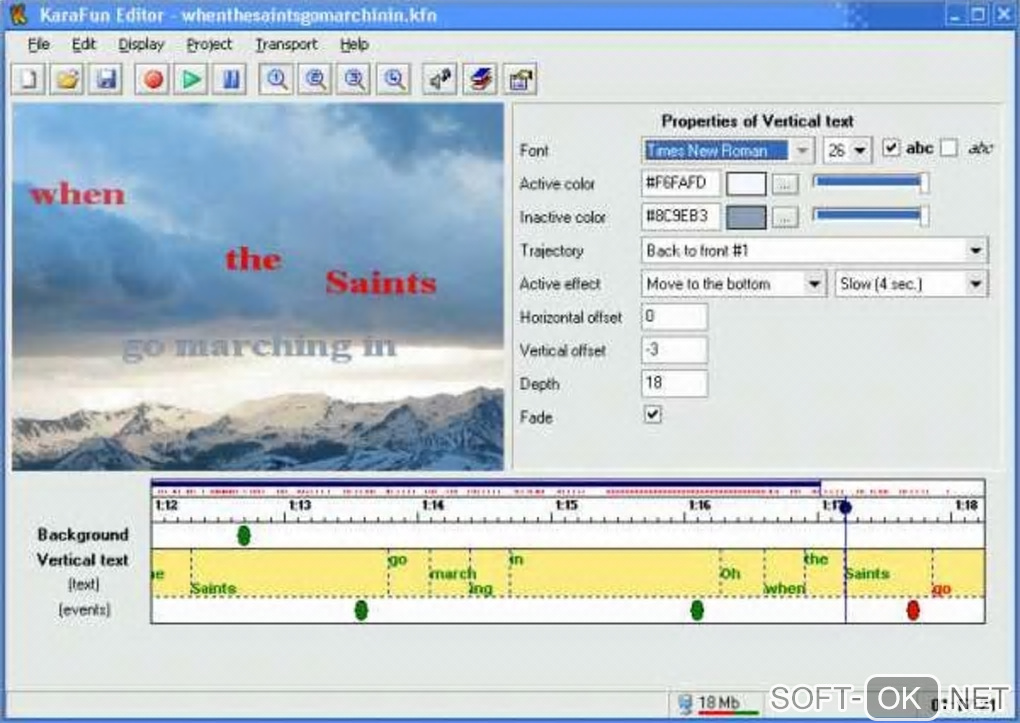Select the Vertical text track label
This screenshot has height=723, width=1020.
[x=83, y=560]
